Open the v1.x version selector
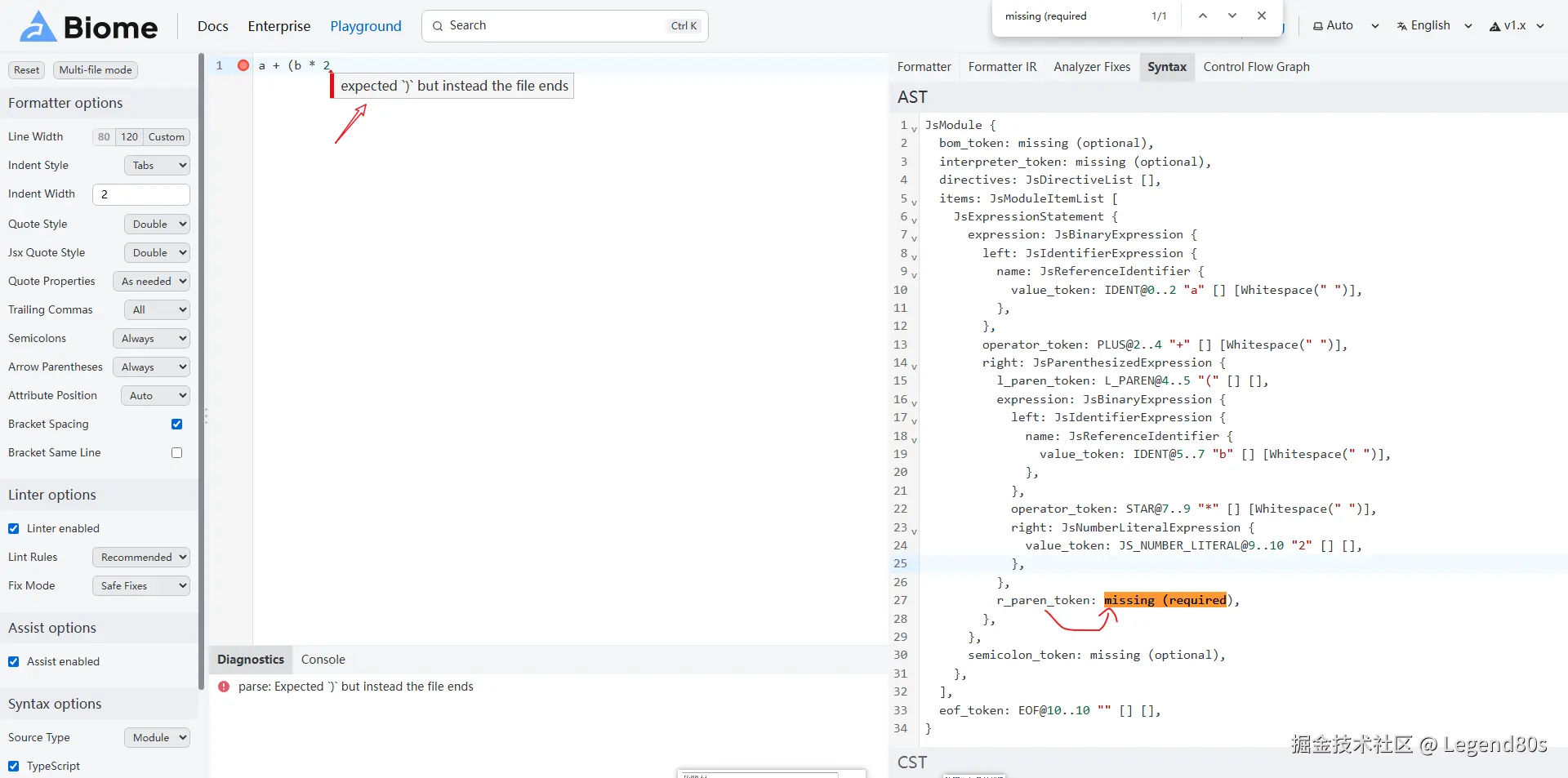 point(1517,26)
